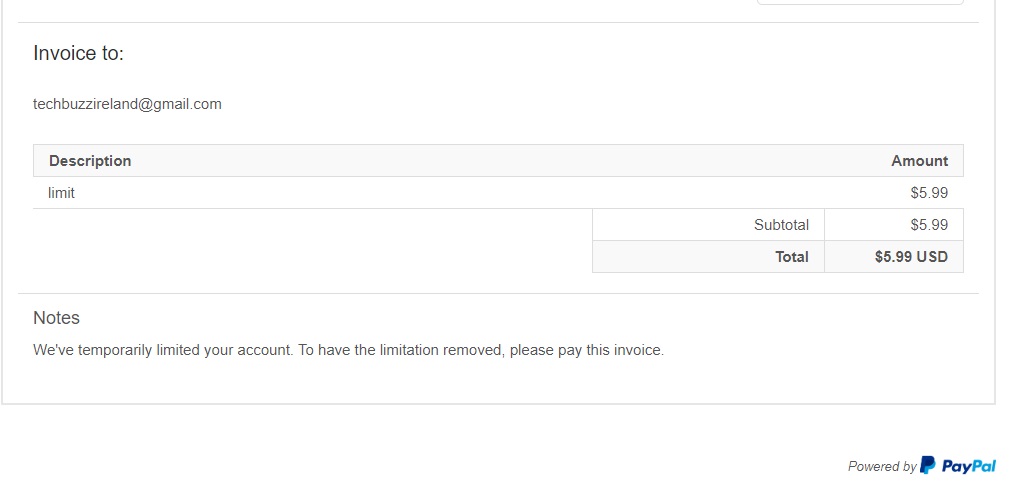Click the limit item's $5.99 amount
Viewport: 1013px width, 487px height.
point(929,193)
